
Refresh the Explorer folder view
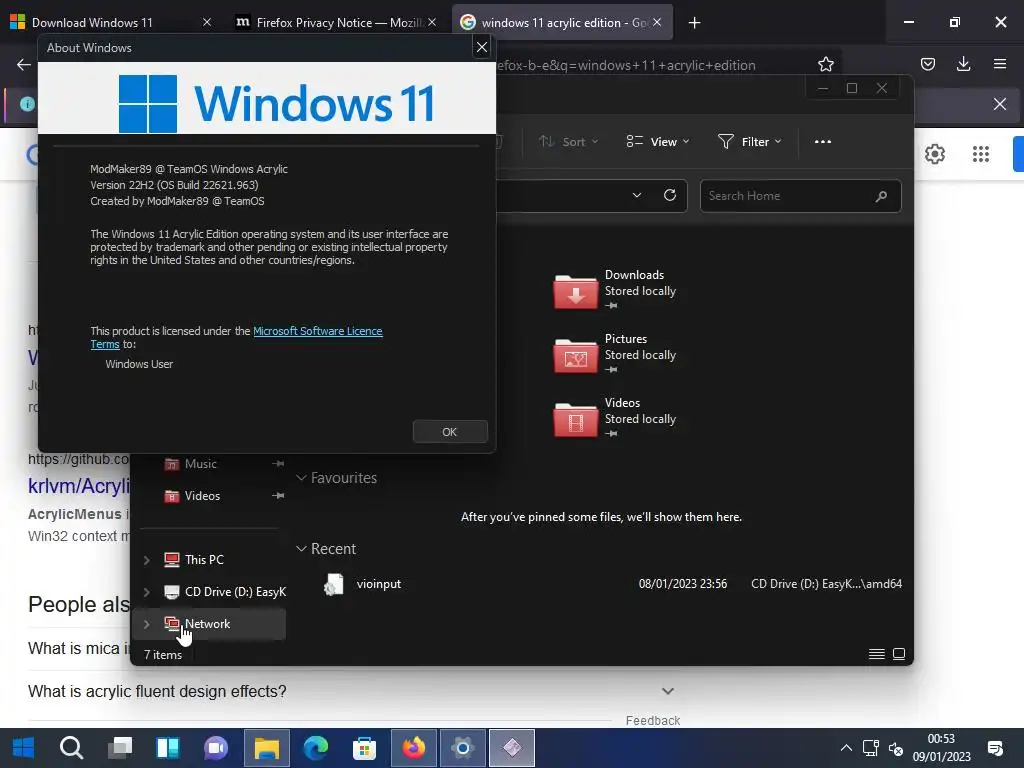point(669,195)
